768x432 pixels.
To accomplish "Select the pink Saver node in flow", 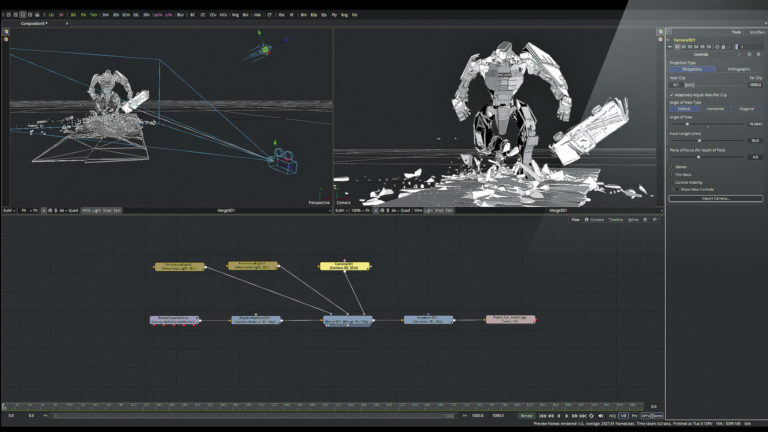I will point(510,319).
